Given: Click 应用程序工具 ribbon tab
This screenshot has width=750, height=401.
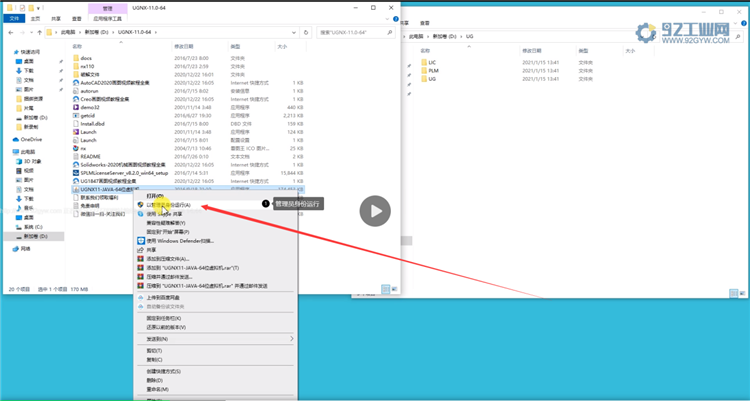Looking at the screenshot, I should coord(108,19).
